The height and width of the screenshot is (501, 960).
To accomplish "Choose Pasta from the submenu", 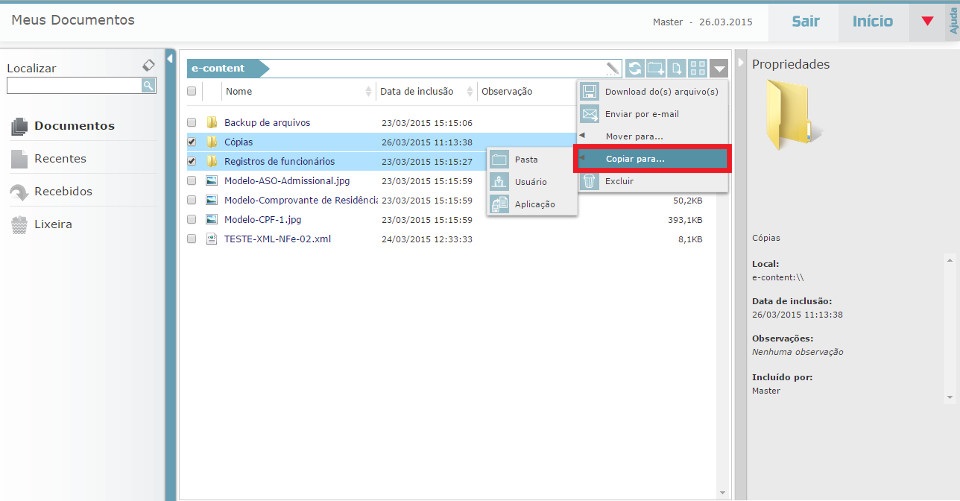I will pyautogui.click(x=526, y=159).
